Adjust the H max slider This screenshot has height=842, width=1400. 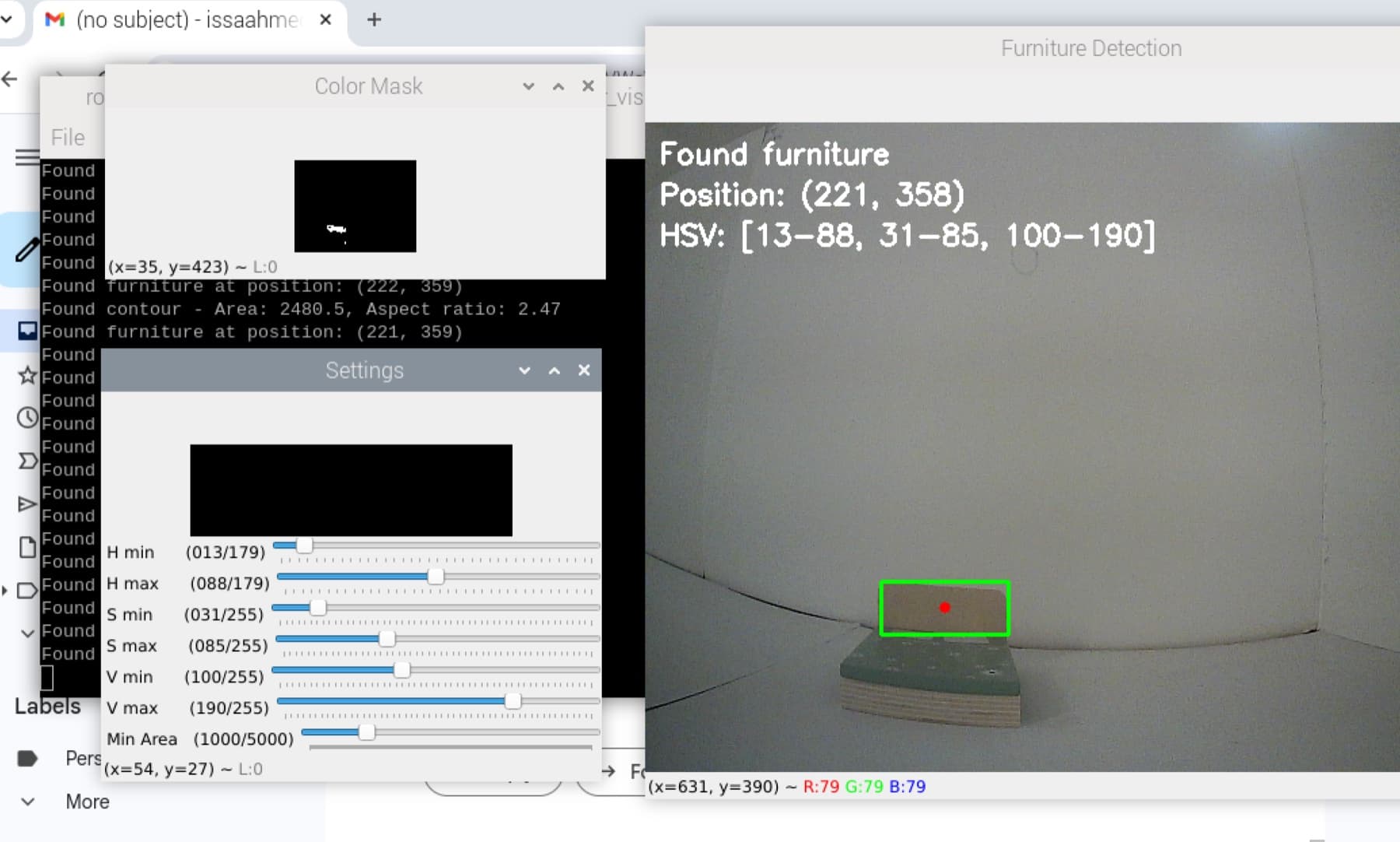(x=436, y=577)
